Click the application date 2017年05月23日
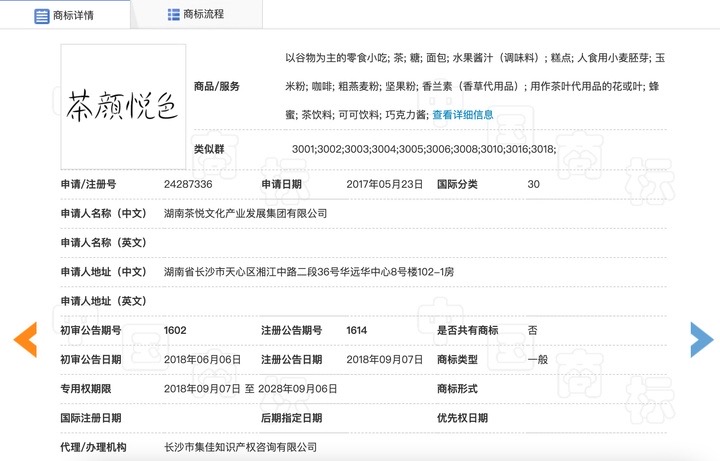The height and width of the screenshot is (461, 720). pos(385,185)
